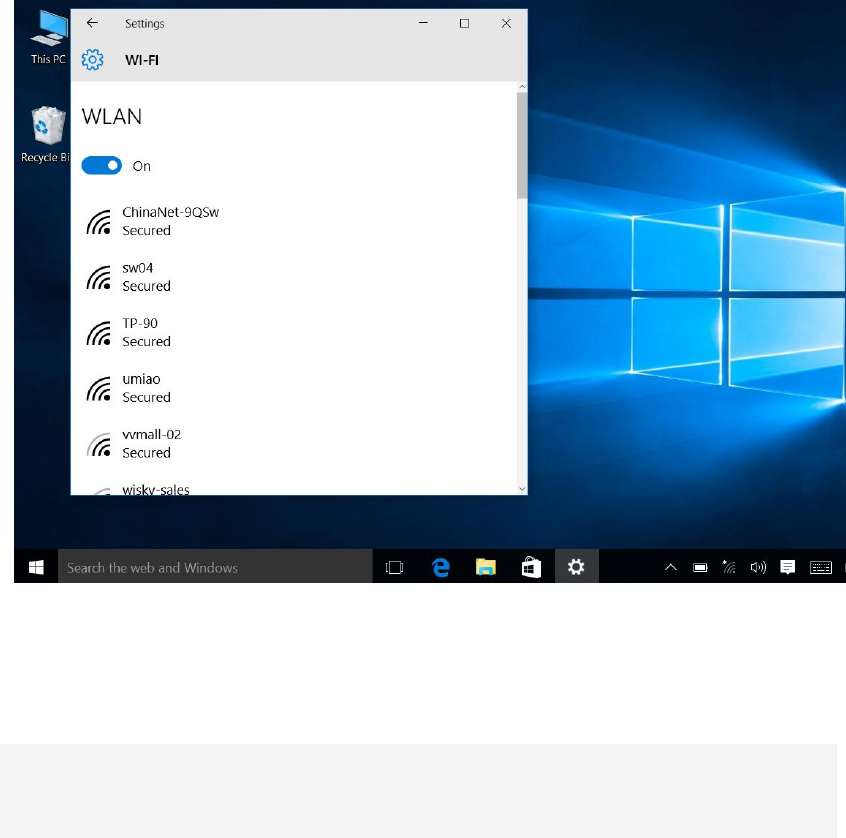The width and height of the screenshot is (846, 838).
Task: Click the scrollbar up arrow in Settings
Action: [522, 86]
